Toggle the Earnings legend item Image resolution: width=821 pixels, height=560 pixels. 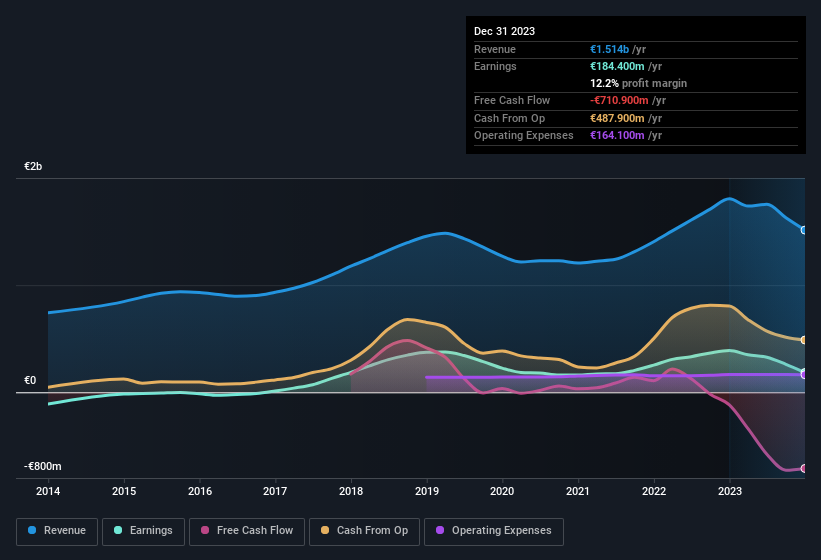tap(143, 531)
